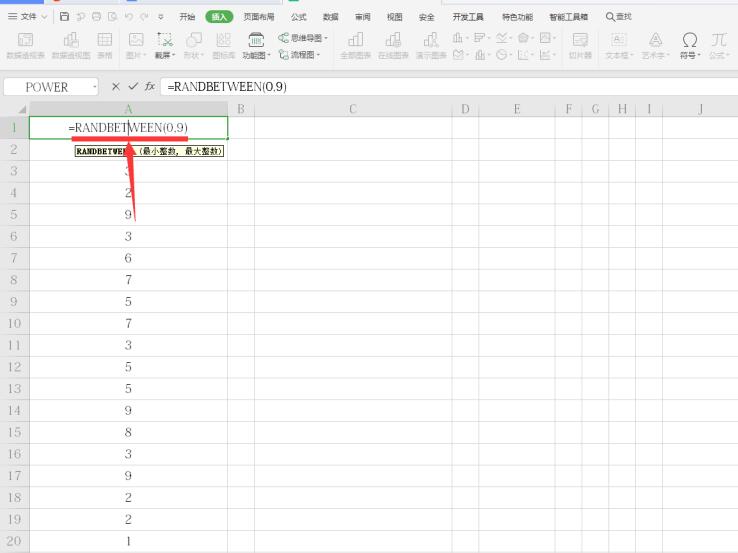The height and width of the screenshot is (553, 738).
Task: Click the Undo arrow icon
Action: point(128,17)
